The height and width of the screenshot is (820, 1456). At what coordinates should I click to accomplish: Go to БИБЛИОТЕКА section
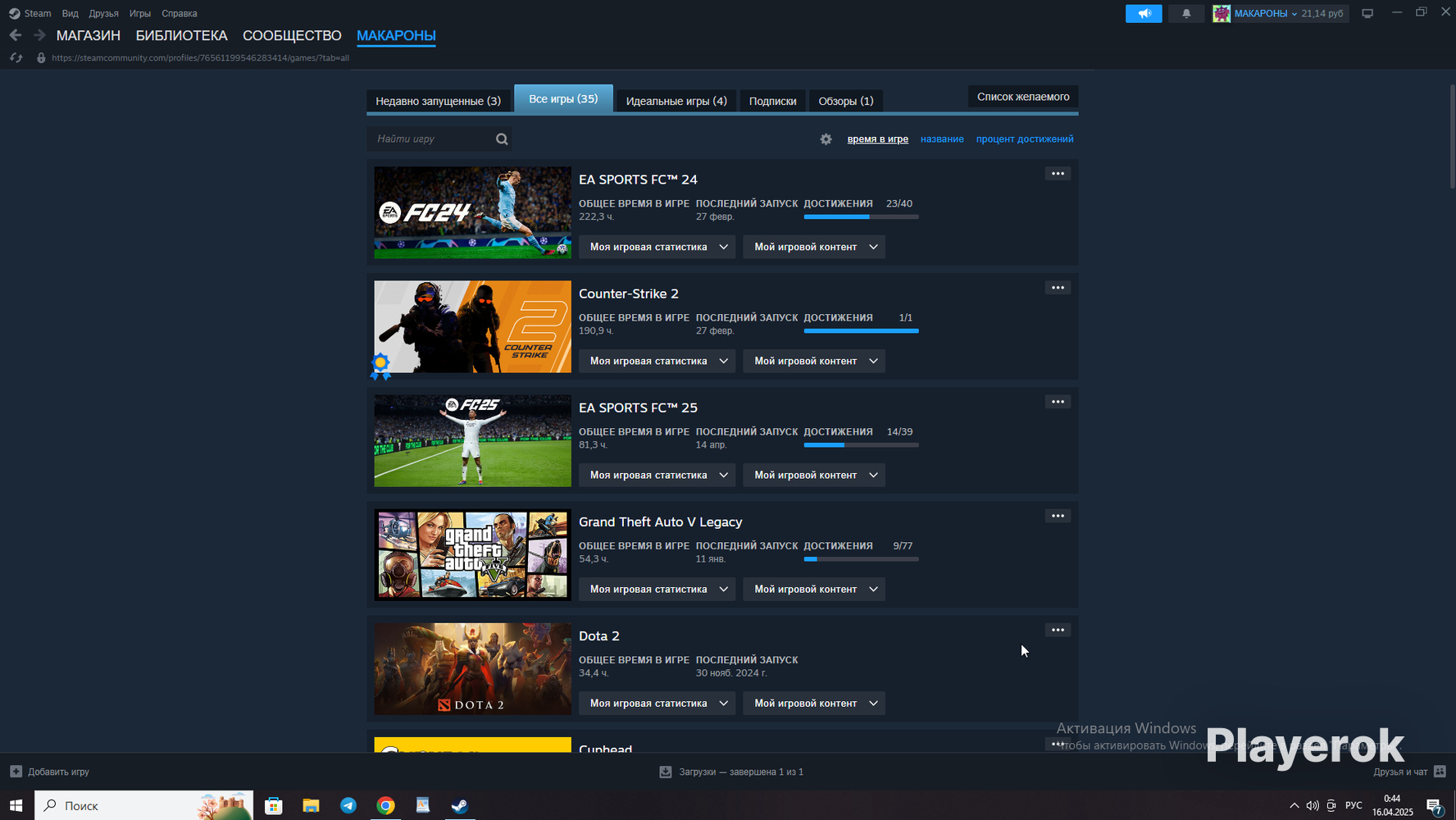(x=182, y=35)
